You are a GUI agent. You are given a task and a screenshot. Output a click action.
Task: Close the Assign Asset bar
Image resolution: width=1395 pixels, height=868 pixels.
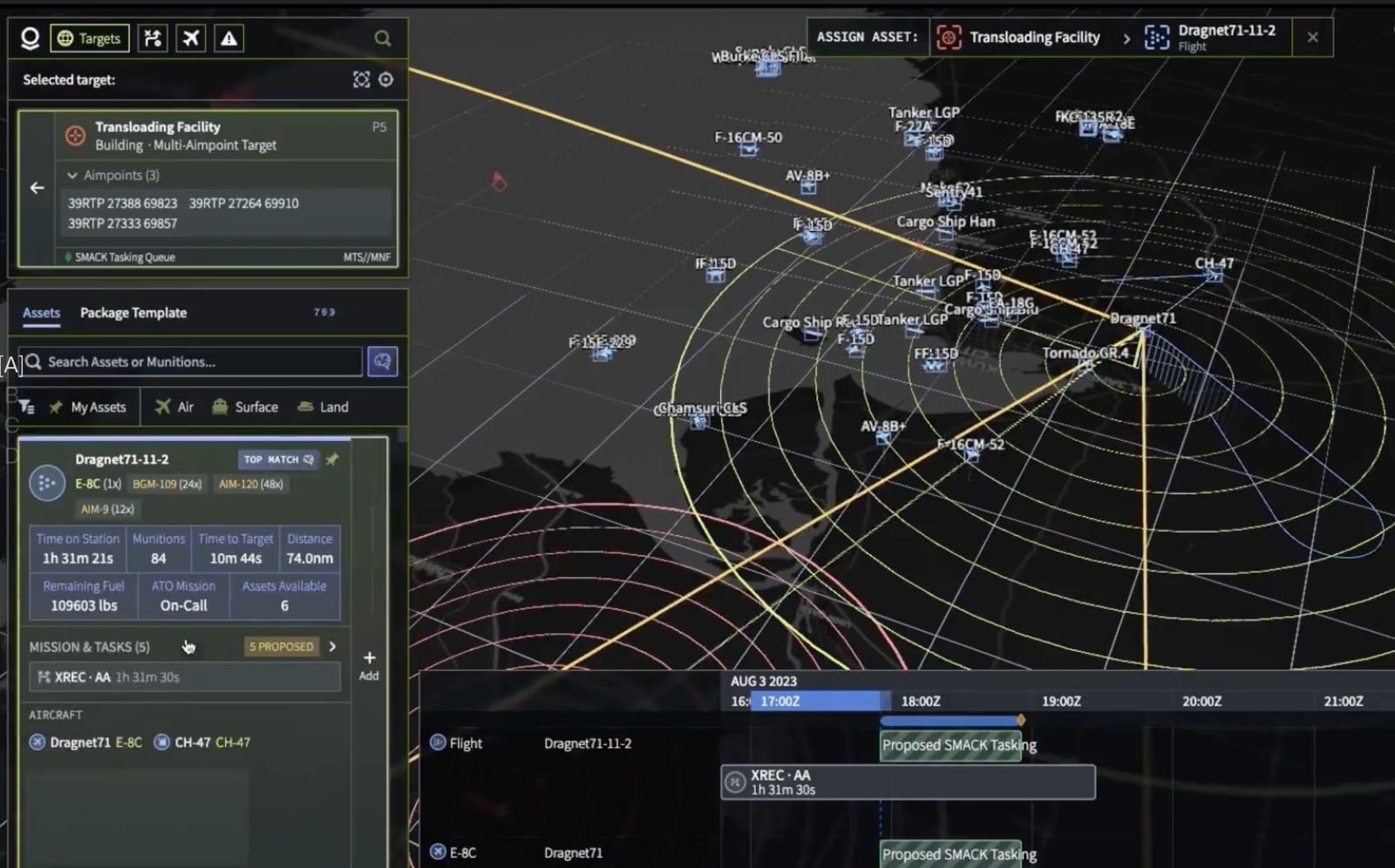tap(1313, 37)
